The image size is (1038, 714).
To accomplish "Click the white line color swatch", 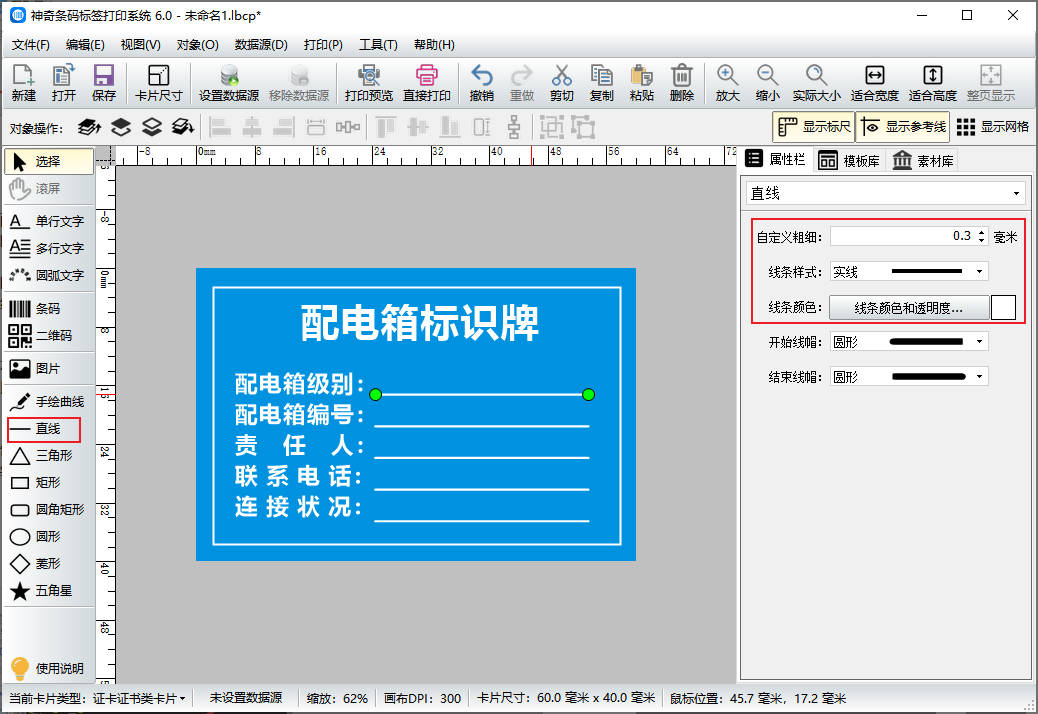I will (1003, 308).
